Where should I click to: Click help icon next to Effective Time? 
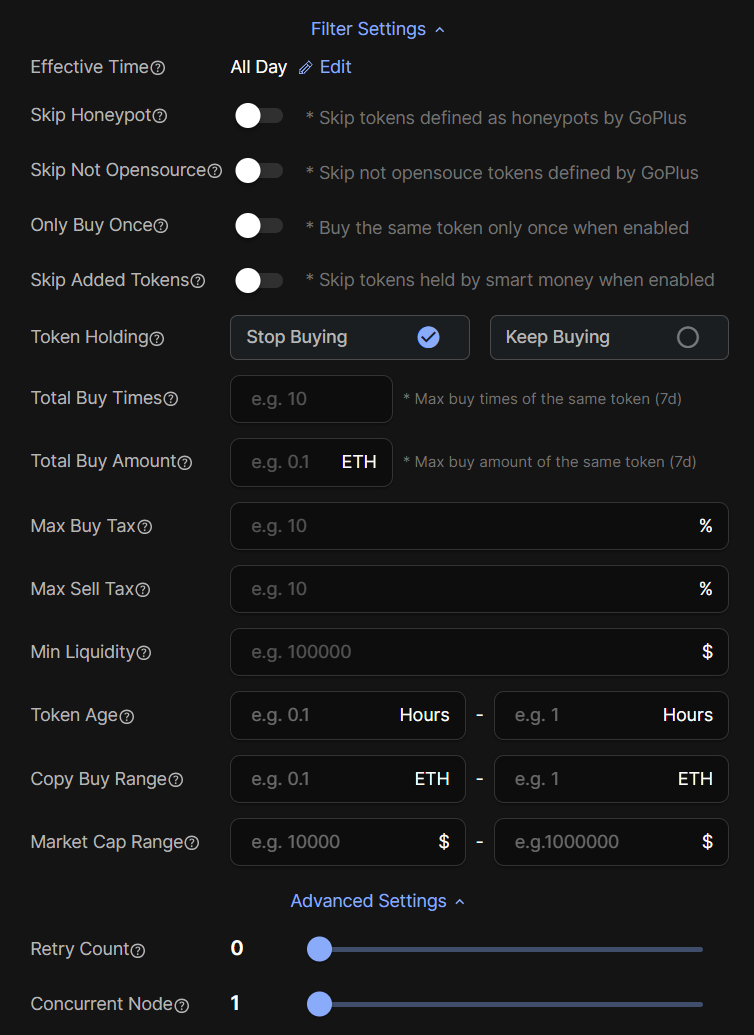point(158,68)
